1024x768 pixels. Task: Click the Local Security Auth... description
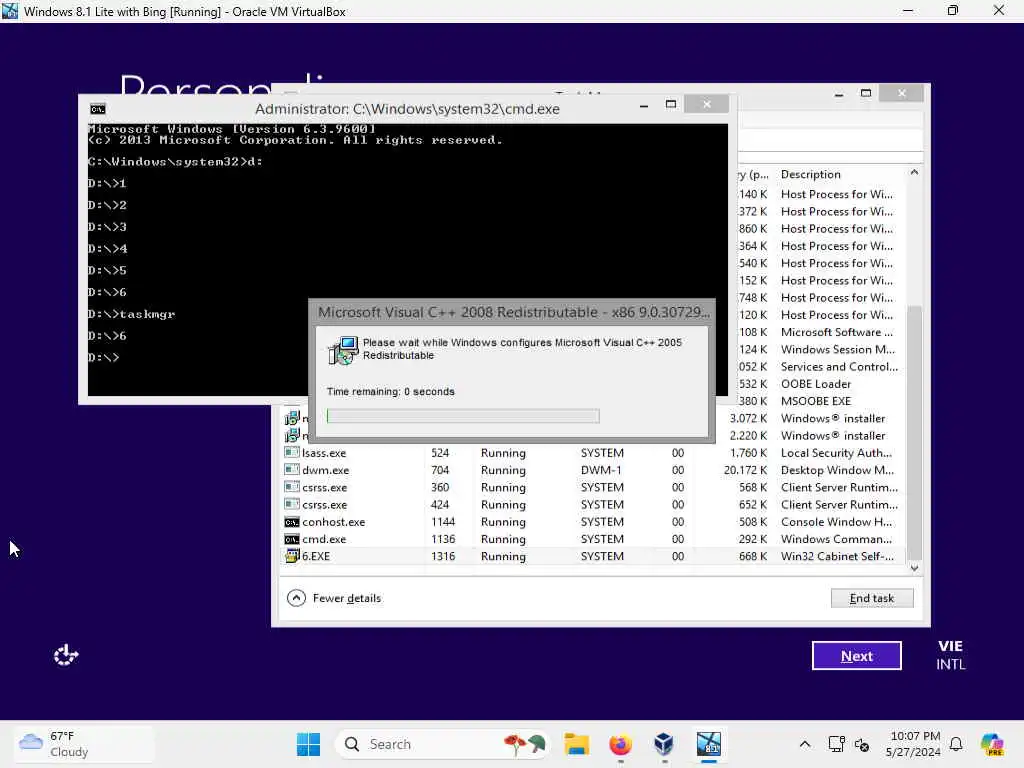[x=836, y=453]
